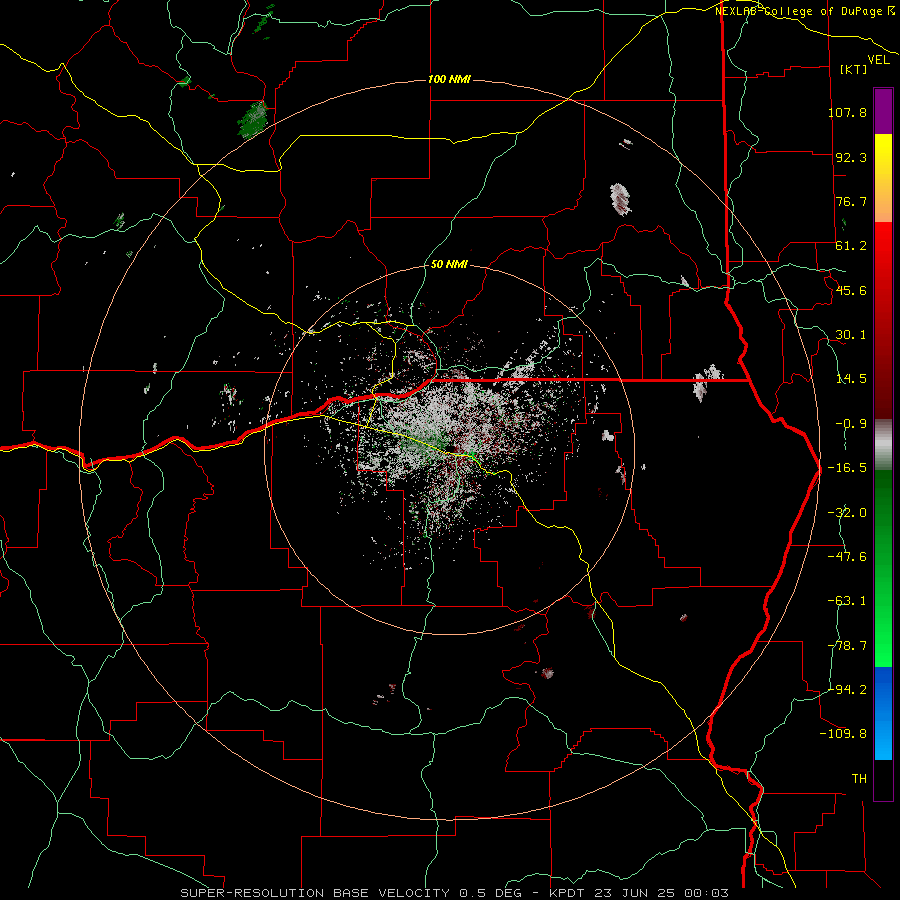Select the -78.7 velocity scale value

click(x=847, y=646)
